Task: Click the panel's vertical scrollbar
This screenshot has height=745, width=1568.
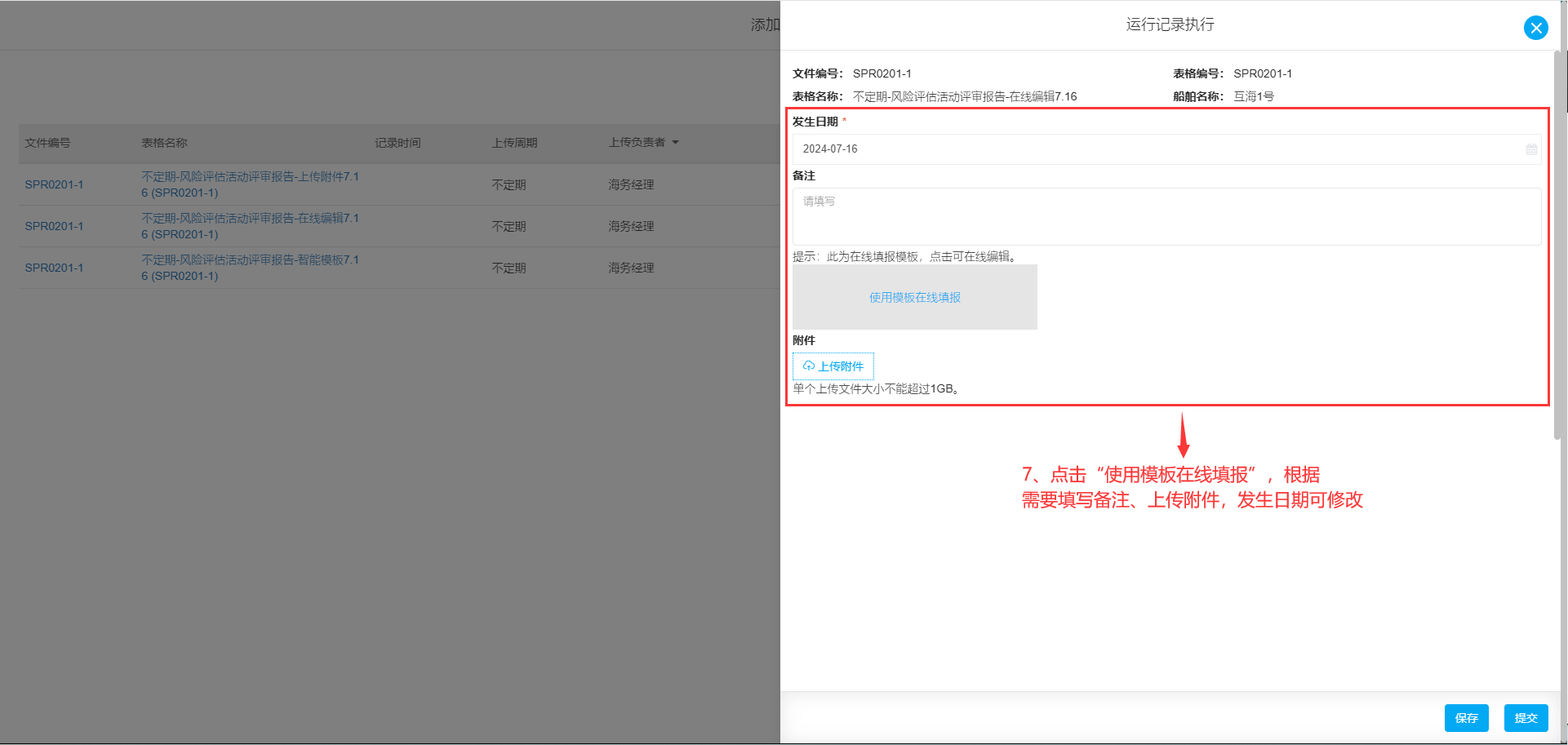Action: (1557, 245)
